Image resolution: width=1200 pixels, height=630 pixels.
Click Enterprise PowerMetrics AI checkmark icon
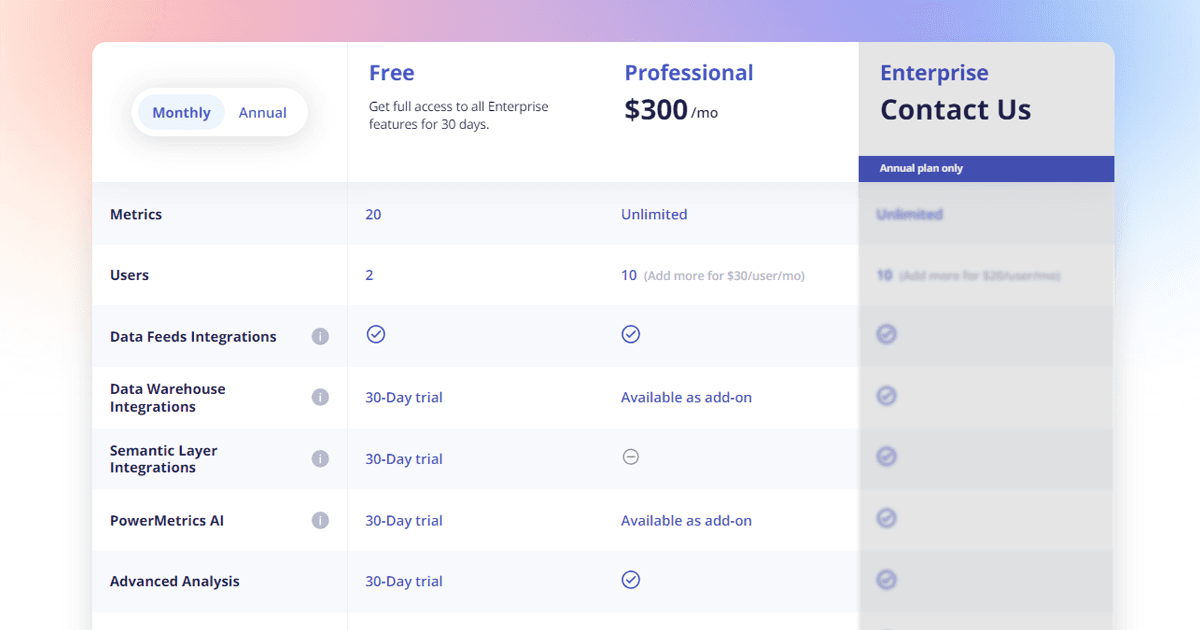point(887,518)
